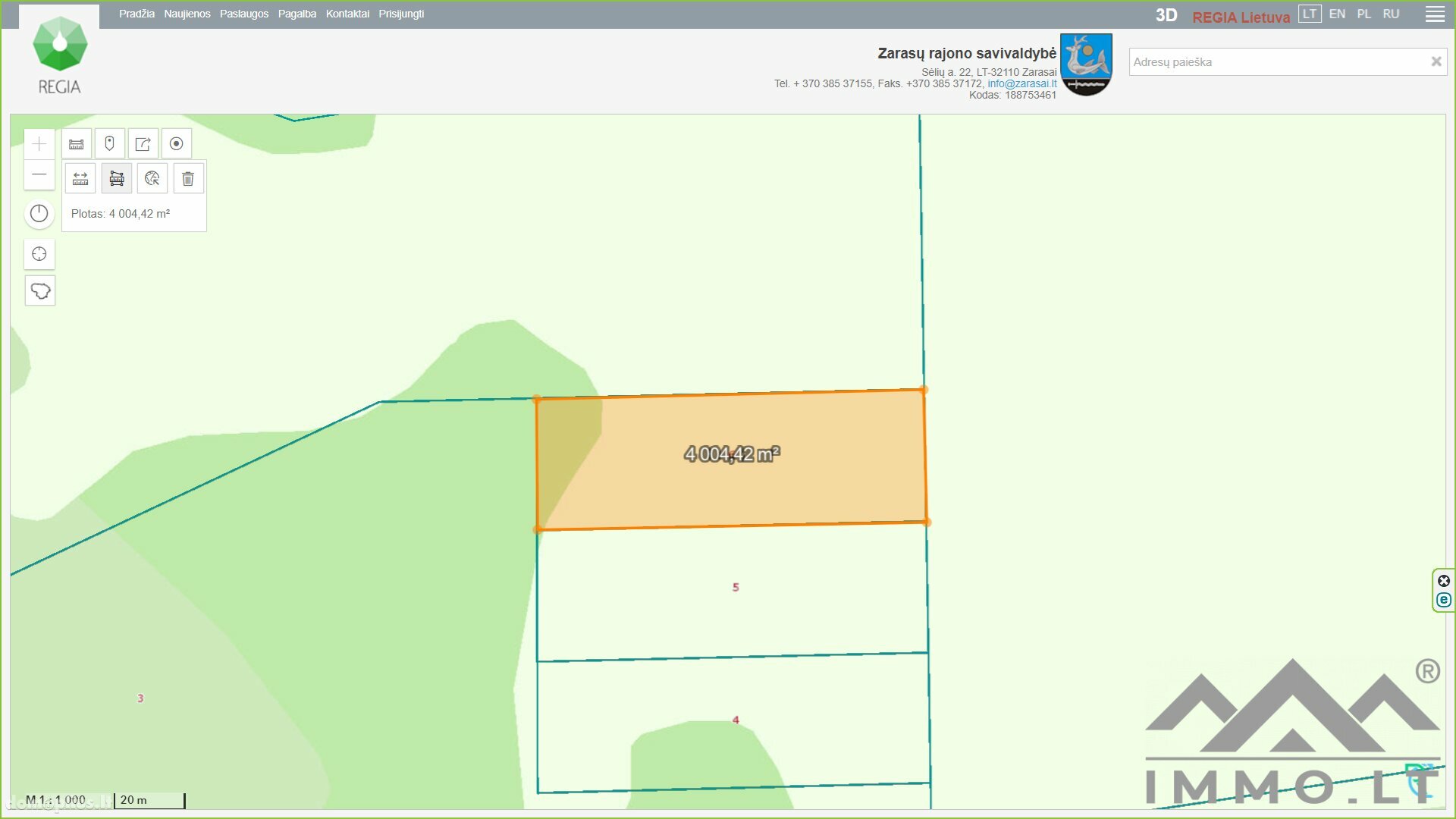Screen dimensions: 1456x819
Task: Zoom in on the map
Action: [x=39, y=144]
